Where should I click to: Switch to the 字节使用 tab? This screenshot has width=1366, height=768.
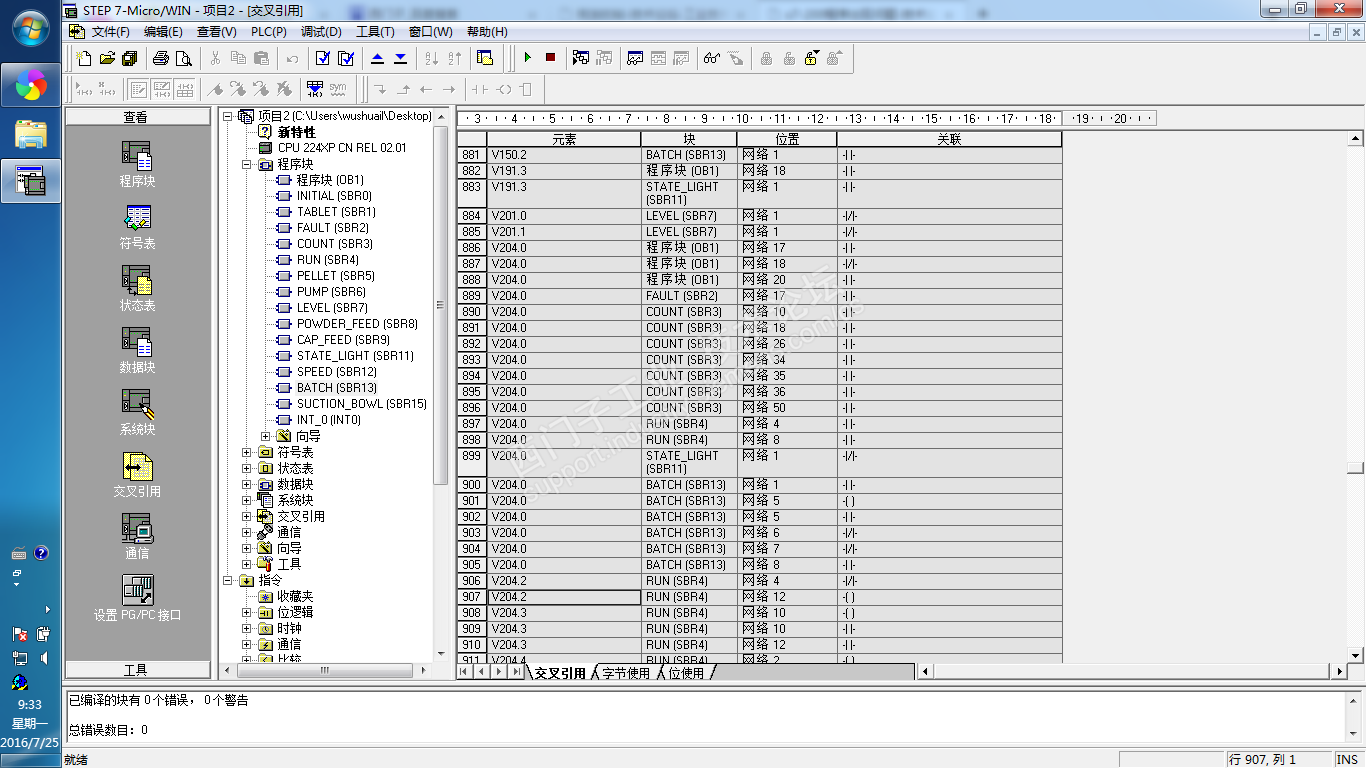626,673
